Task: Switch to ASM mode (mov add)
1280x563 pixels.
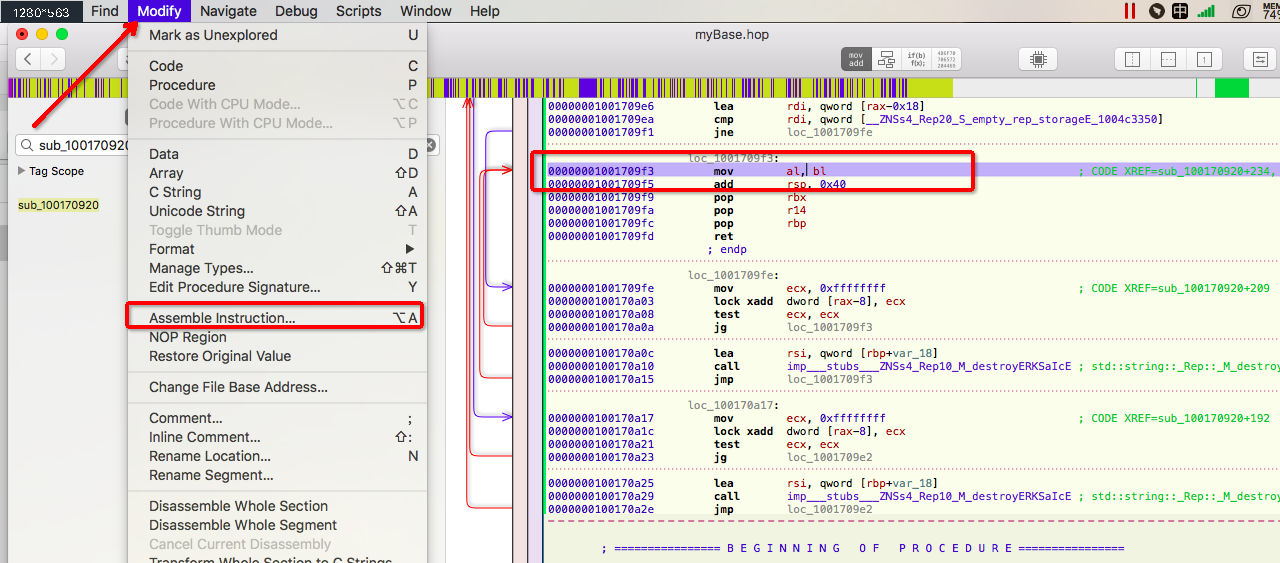Action: point(856,59)
